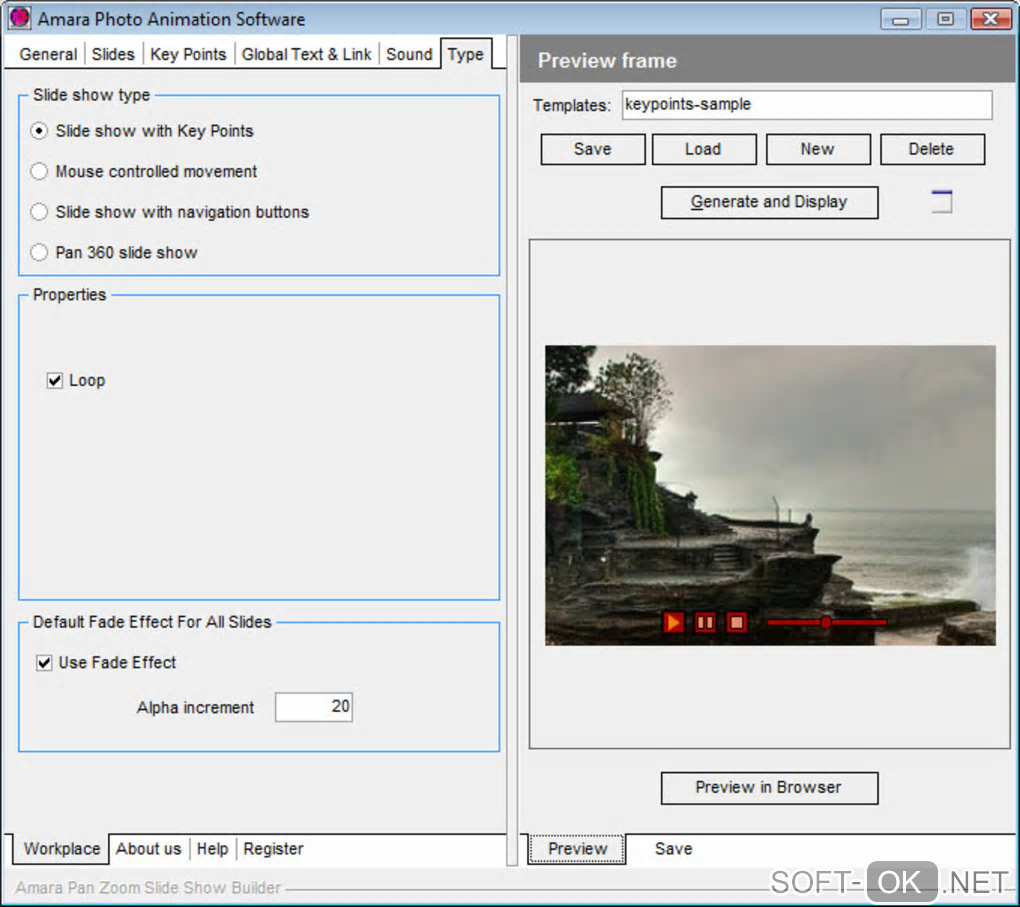
Task: Toggle the Loop checkbox
Action: point(55,381)
